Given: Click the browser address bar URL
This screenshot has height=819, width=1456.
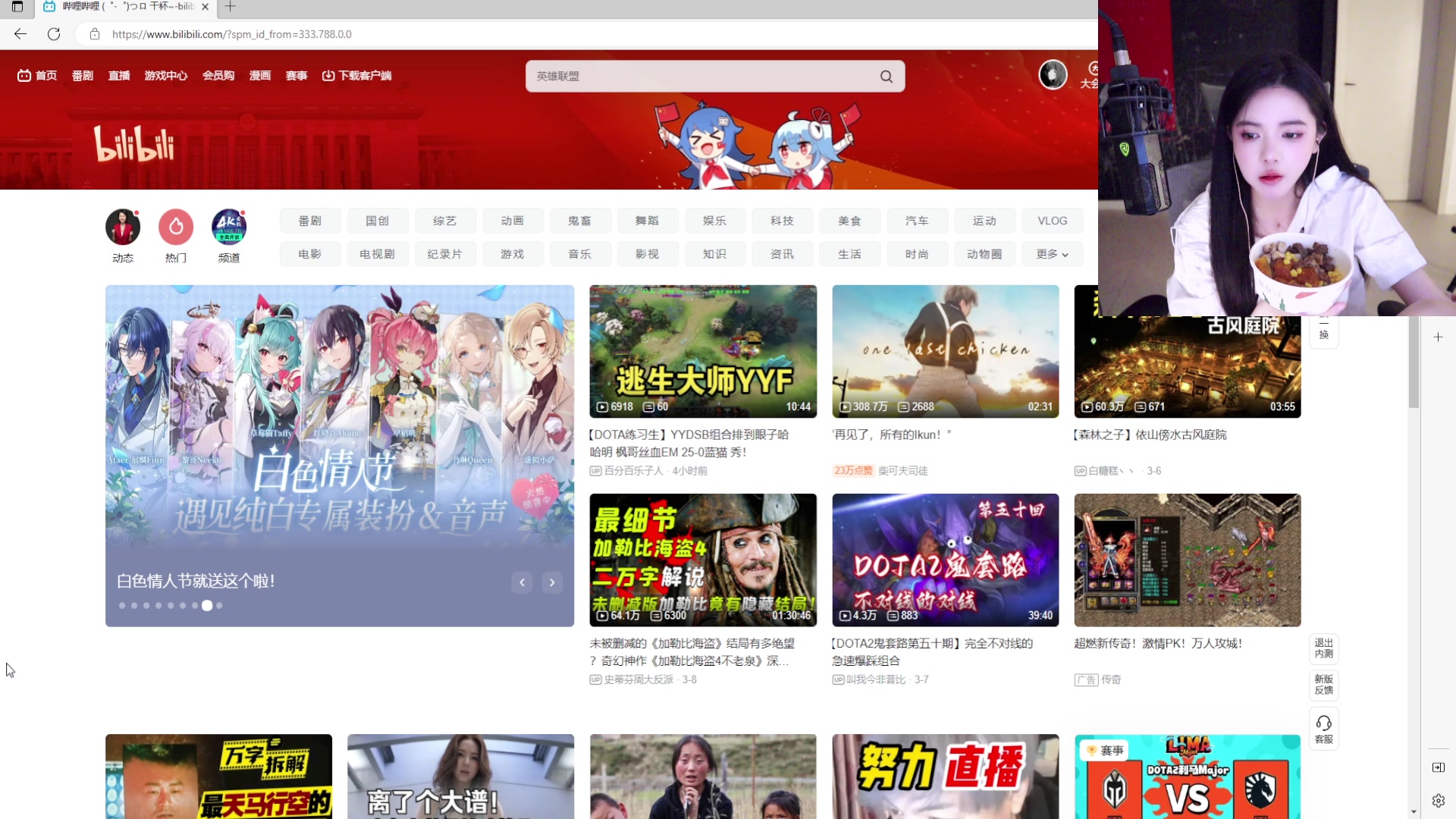Looking at the screenshot, I should click(x=232, y=34).
